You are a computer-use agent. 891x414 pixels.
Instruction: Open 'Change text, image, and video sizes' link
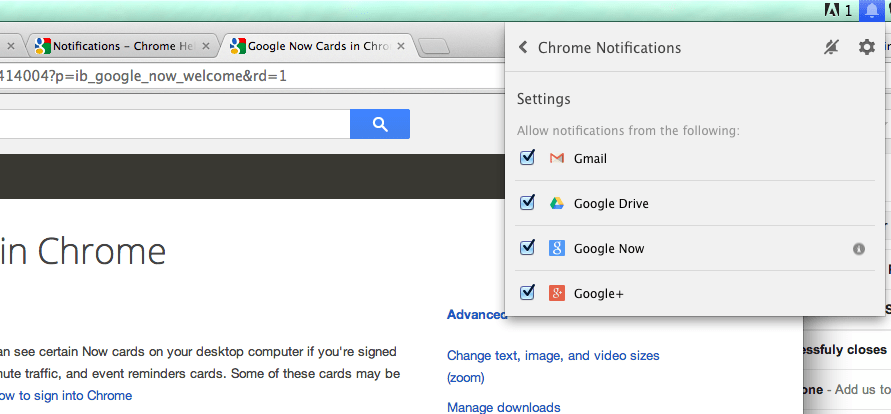(x=553, y=355)
